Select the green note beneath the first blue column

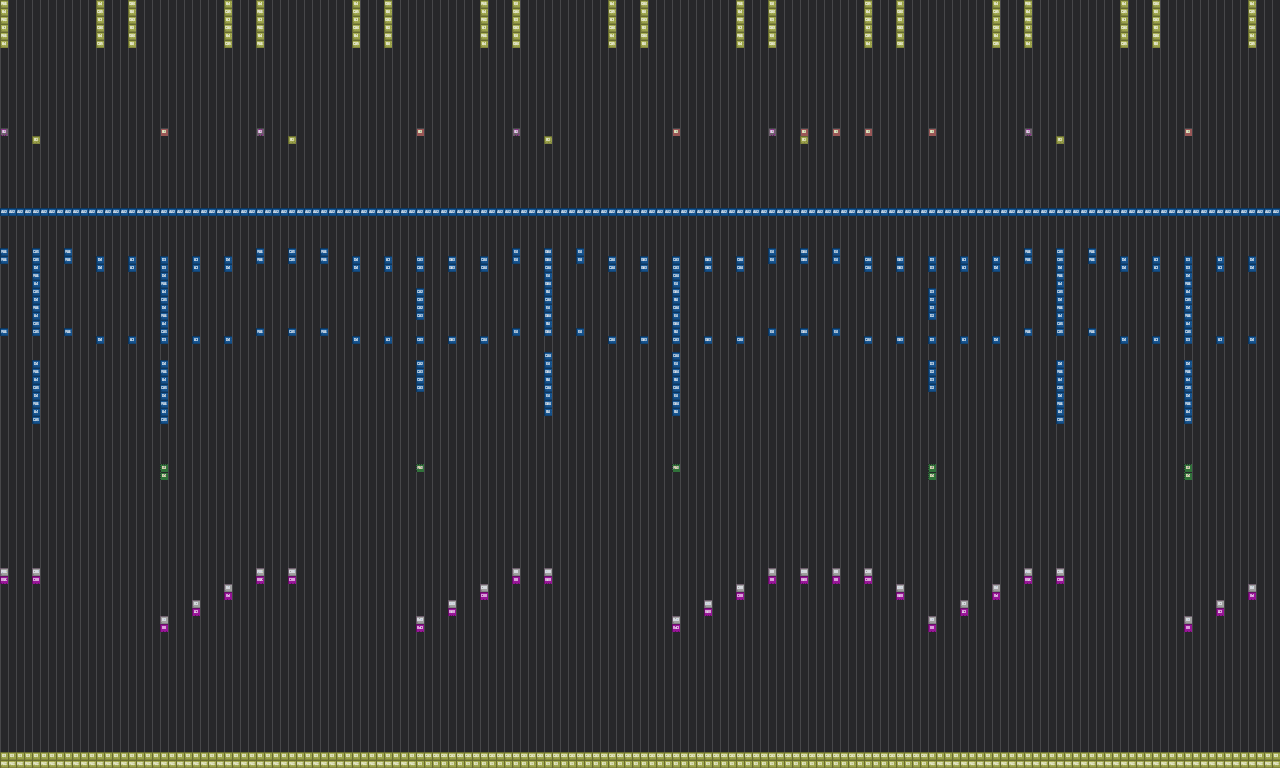164,472
